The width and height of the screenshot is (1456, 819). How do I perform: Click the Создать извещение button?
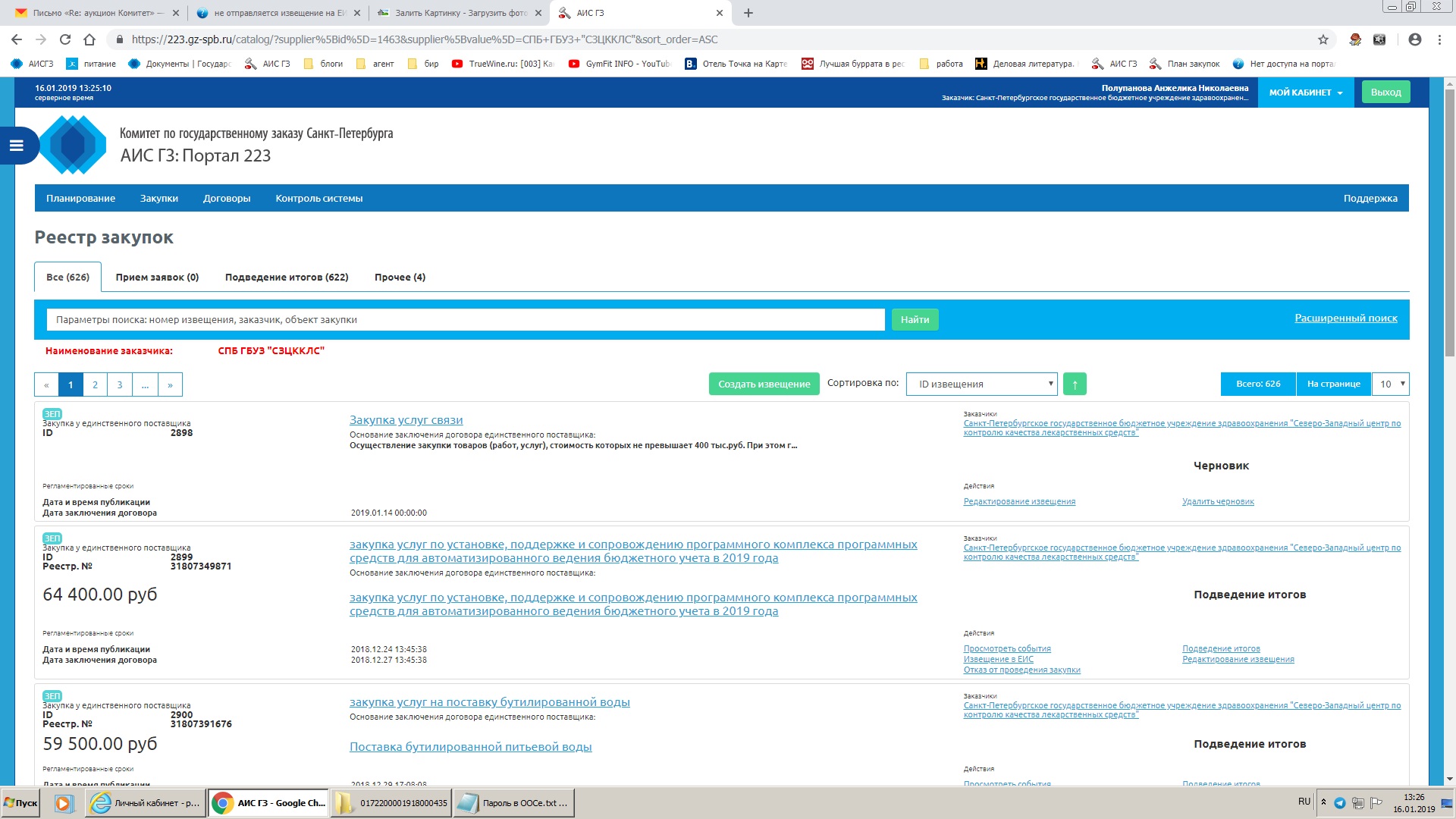pos(764,384)
